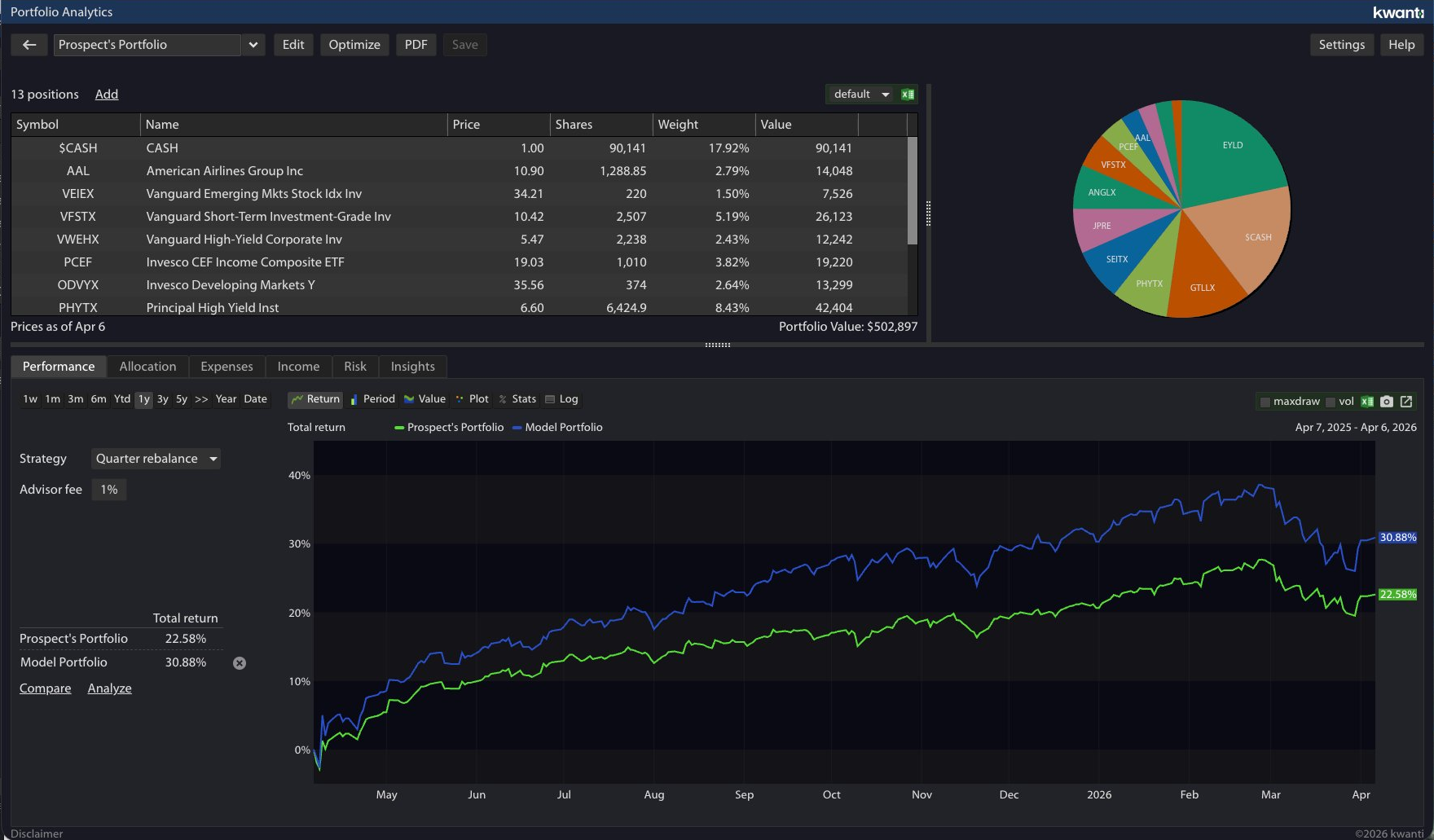Remove Model Portfolio with the x icon
This screenshot has height=840, width=1434.
click(x=240, y=663)
